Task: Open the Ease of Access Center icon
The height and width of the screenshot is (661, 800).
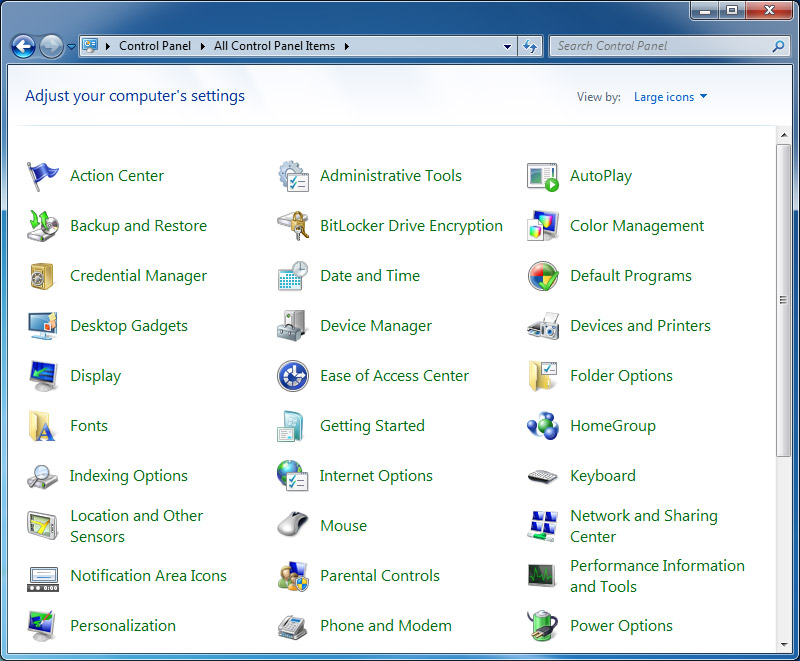Action: tap(293, 376)
